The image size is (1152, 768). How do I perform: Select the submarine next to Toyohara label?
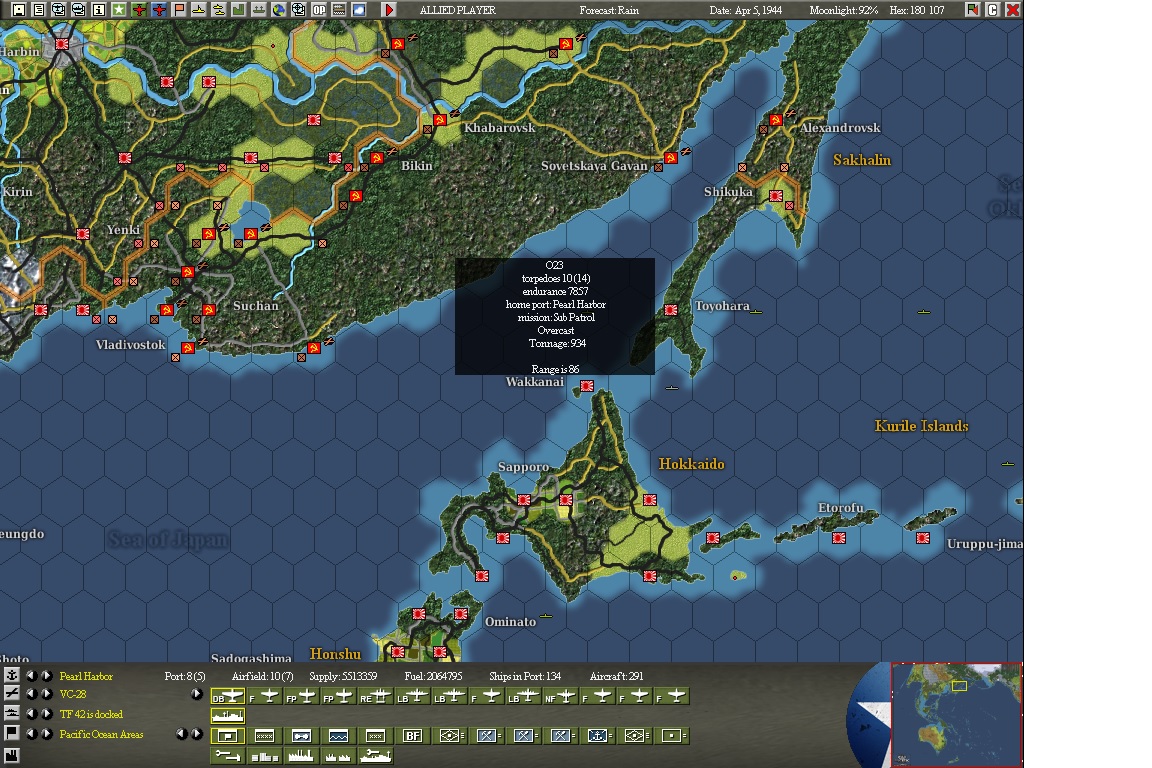[x=755, y=312]
